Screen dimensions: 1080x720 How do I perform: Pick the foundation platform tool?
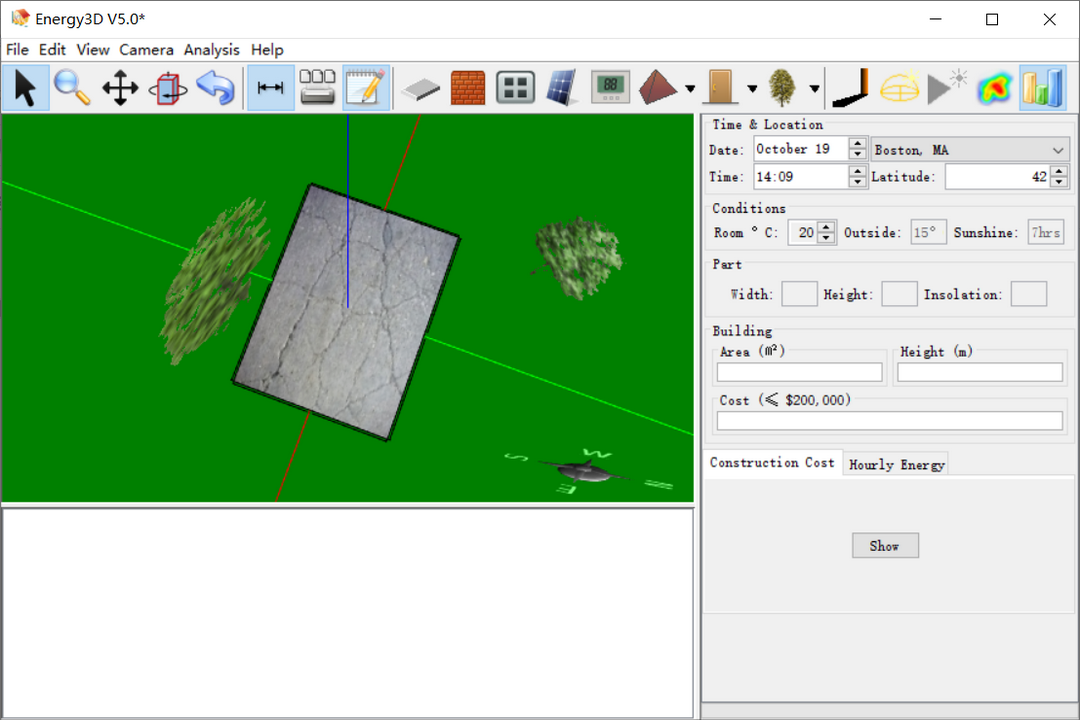click(421, 88)
